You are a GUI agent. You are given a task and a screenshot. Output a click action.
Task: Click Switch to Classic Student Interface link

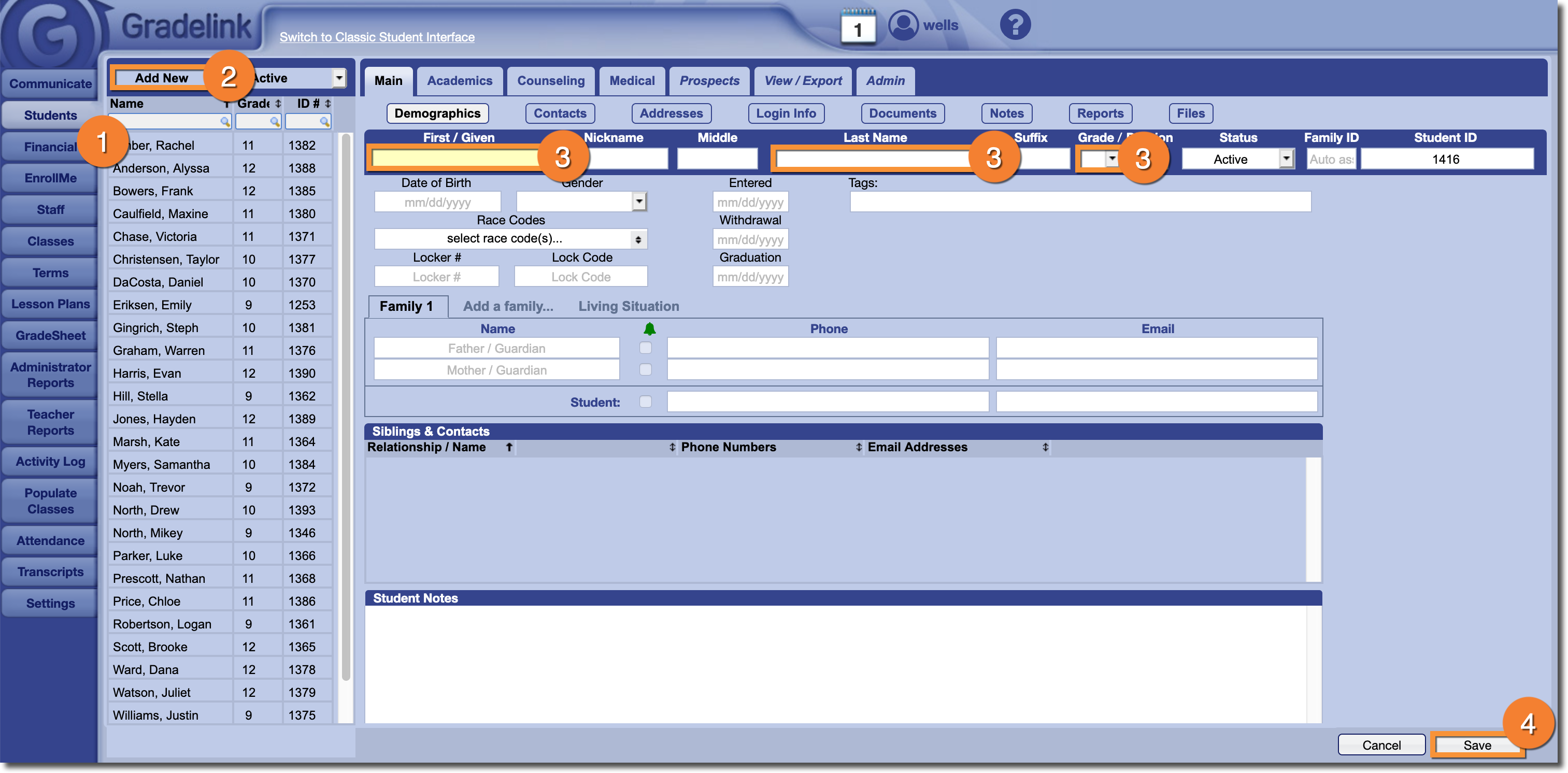(377, 37)
